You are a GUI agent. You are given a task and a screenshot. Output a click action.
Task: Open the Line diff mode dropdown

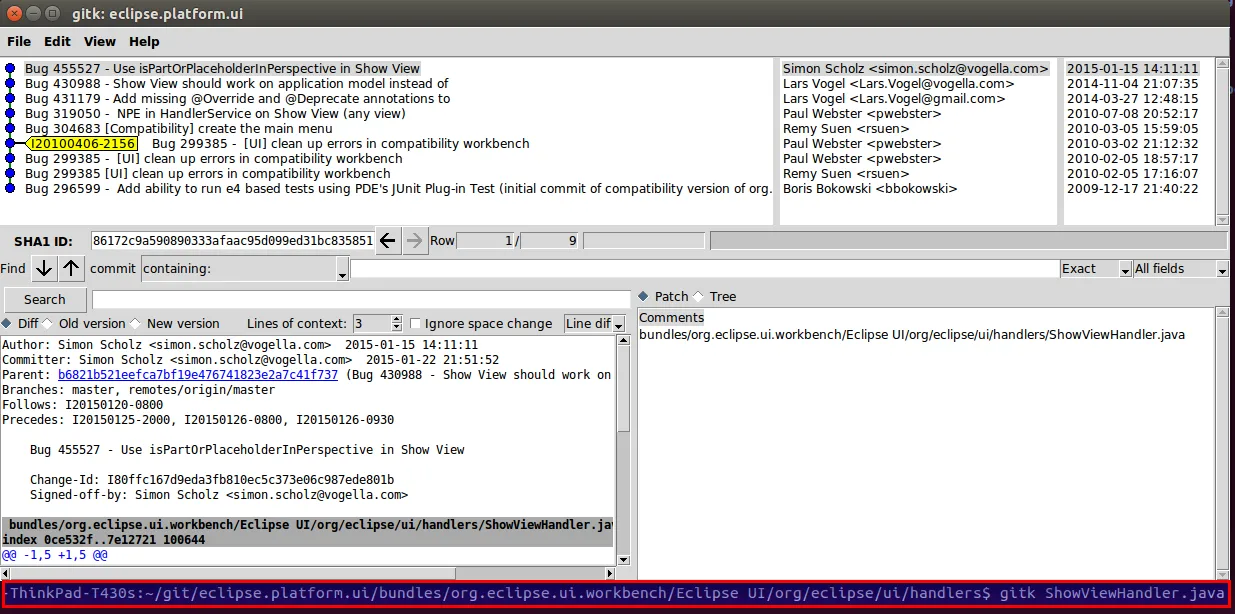(618, 323)
